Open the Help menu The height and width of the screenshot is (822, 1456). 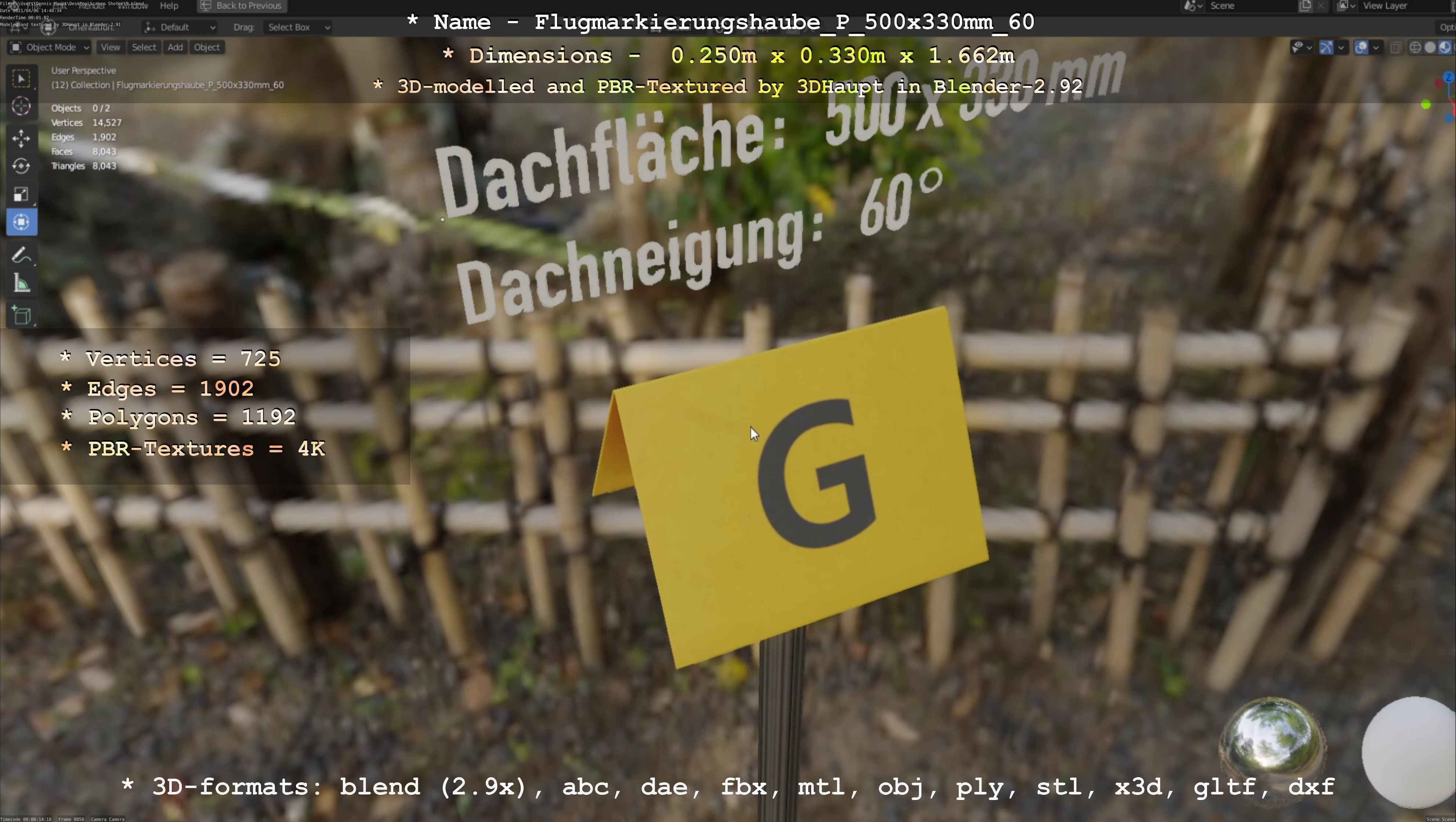point(169,6)
